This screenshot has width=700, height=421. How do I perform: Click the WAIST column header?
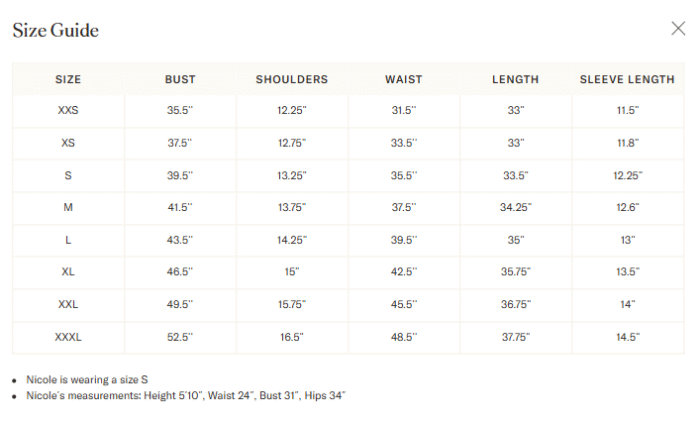[x=404, y=79]
